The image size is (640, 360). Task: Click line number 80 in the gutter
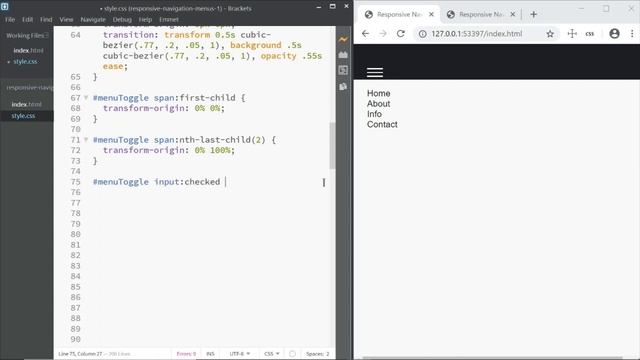[x=76, y=234]
